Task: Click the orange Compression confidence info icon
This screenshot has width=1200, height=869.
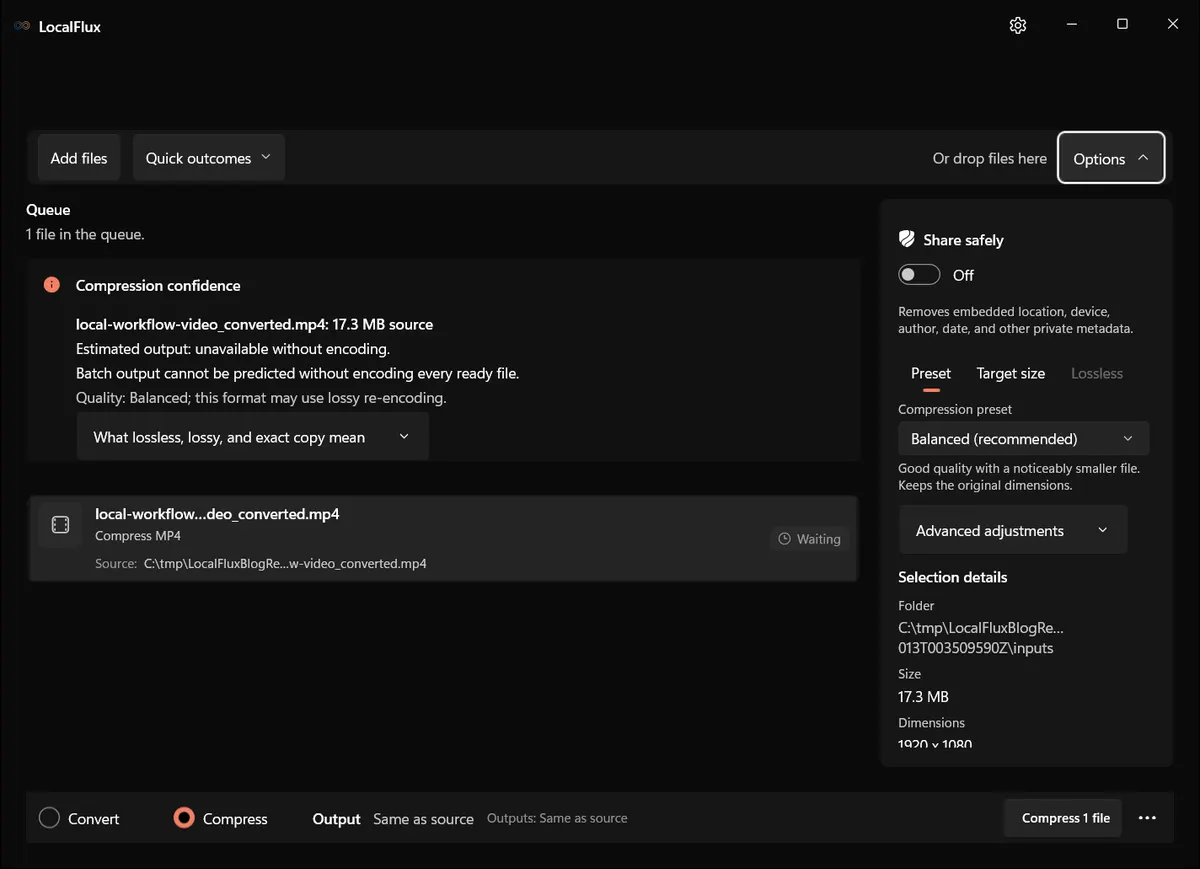Action: 52,285
